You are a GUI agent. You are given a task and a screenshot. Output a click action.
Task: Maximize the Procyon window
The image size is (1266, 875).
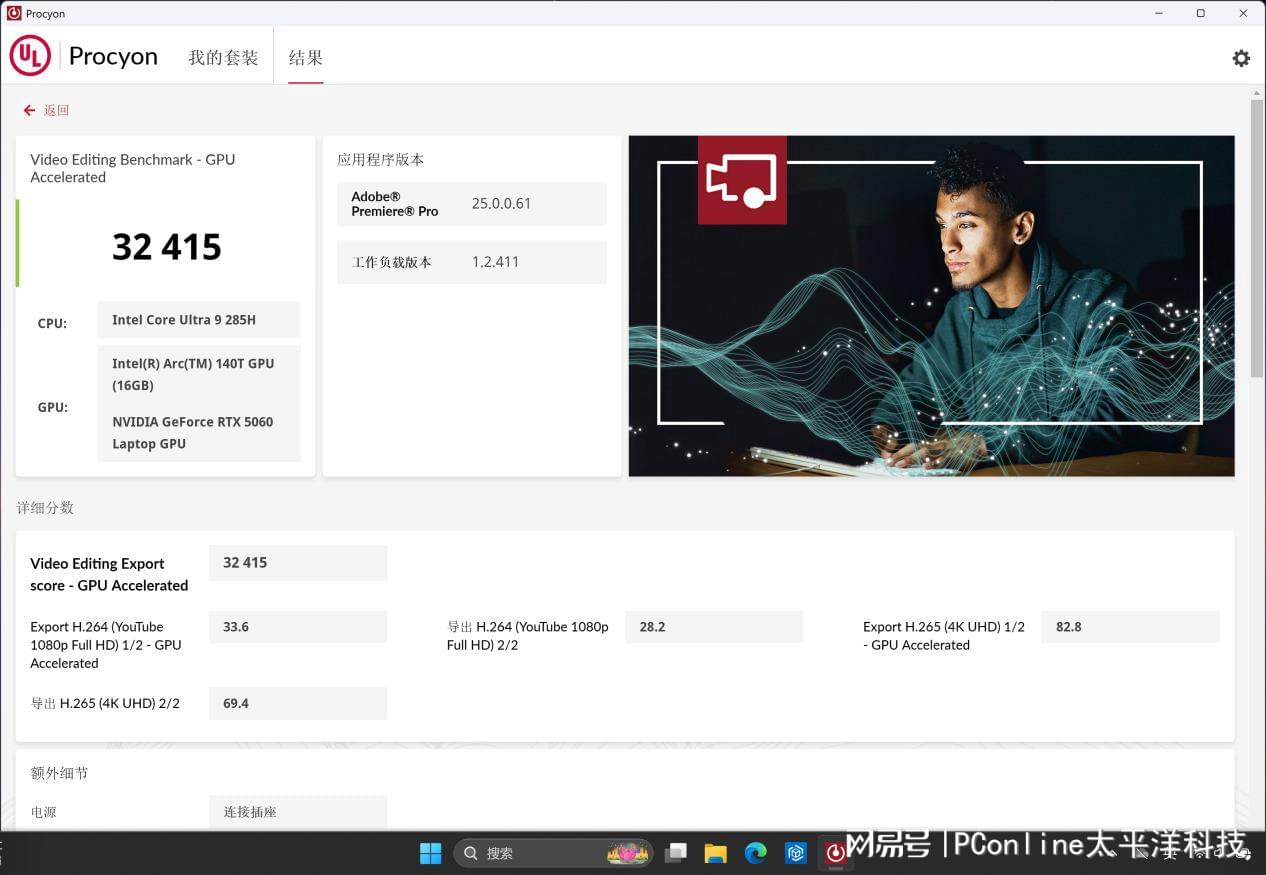pos(1200,13)
